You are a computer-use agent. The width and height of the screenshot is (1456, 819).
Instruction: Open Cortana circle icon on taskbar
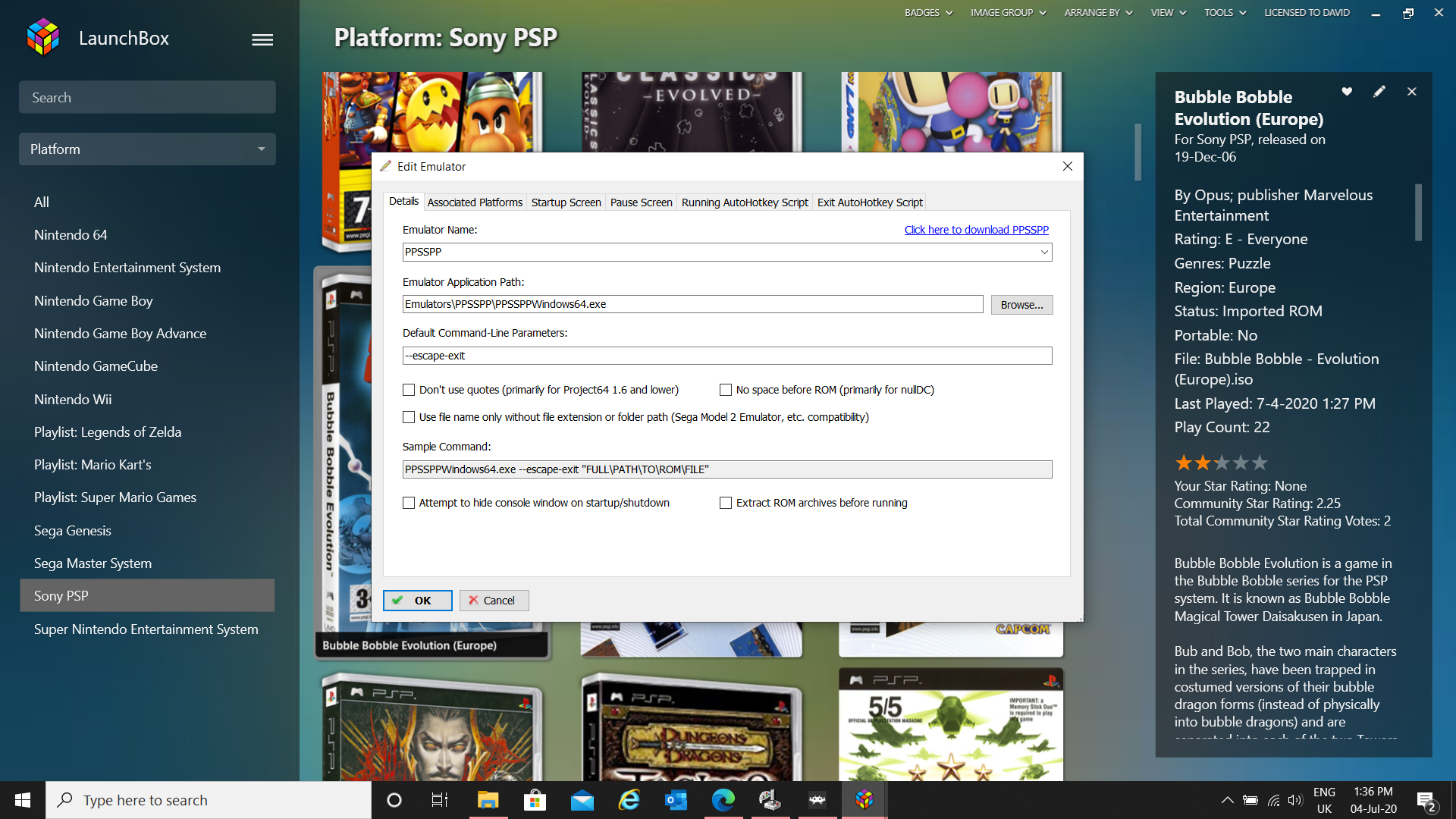394,800
